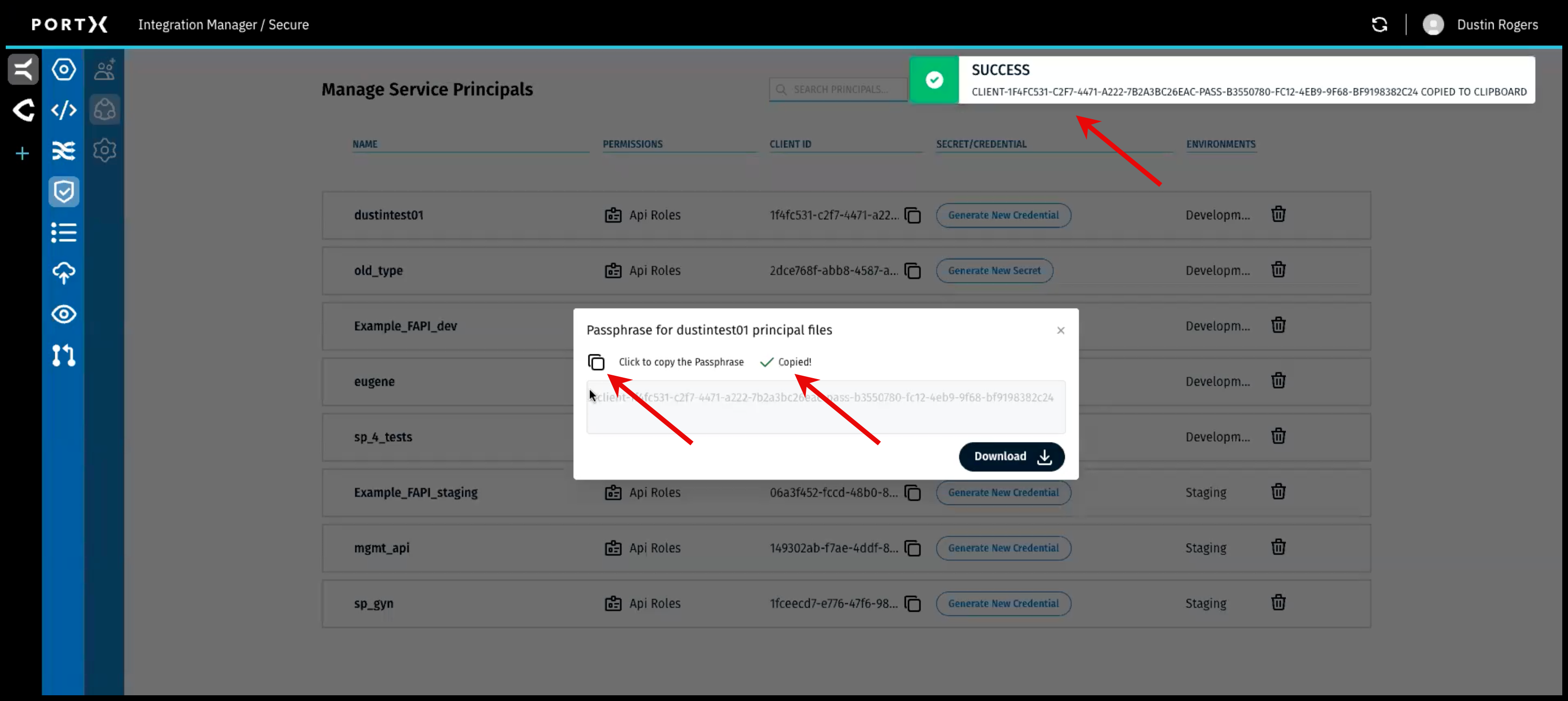The height and width of the screenshot is (701, 1568).
Task: Open the Secure shield icon in sidebar
Action: [64, 192]
